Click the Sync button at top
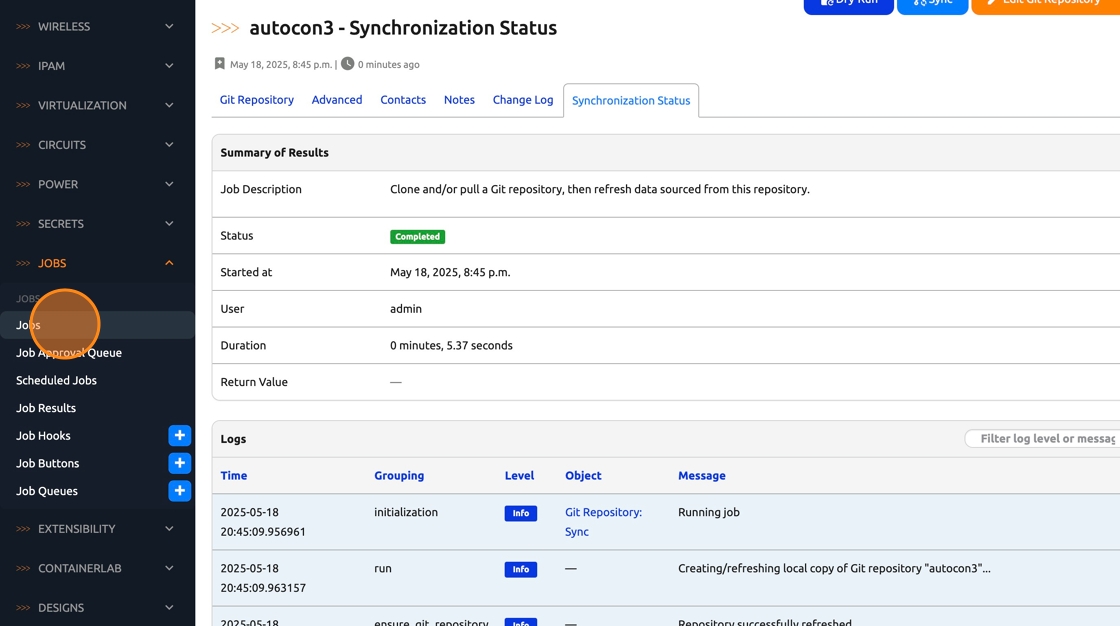The image size is (1120, 626). coord(932,5)
